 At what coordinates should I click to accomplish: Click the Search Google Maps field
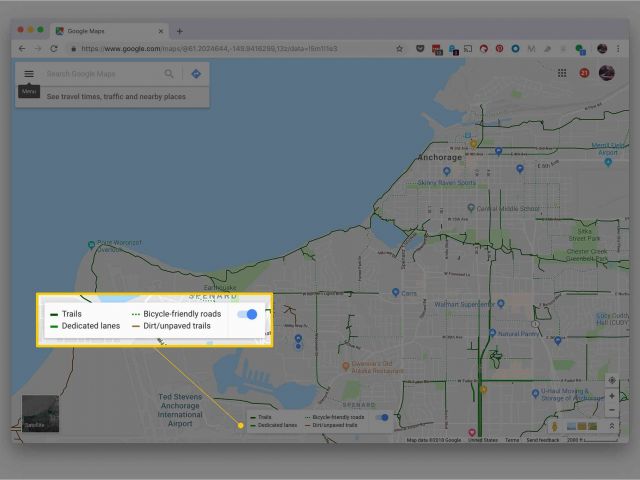102,74
